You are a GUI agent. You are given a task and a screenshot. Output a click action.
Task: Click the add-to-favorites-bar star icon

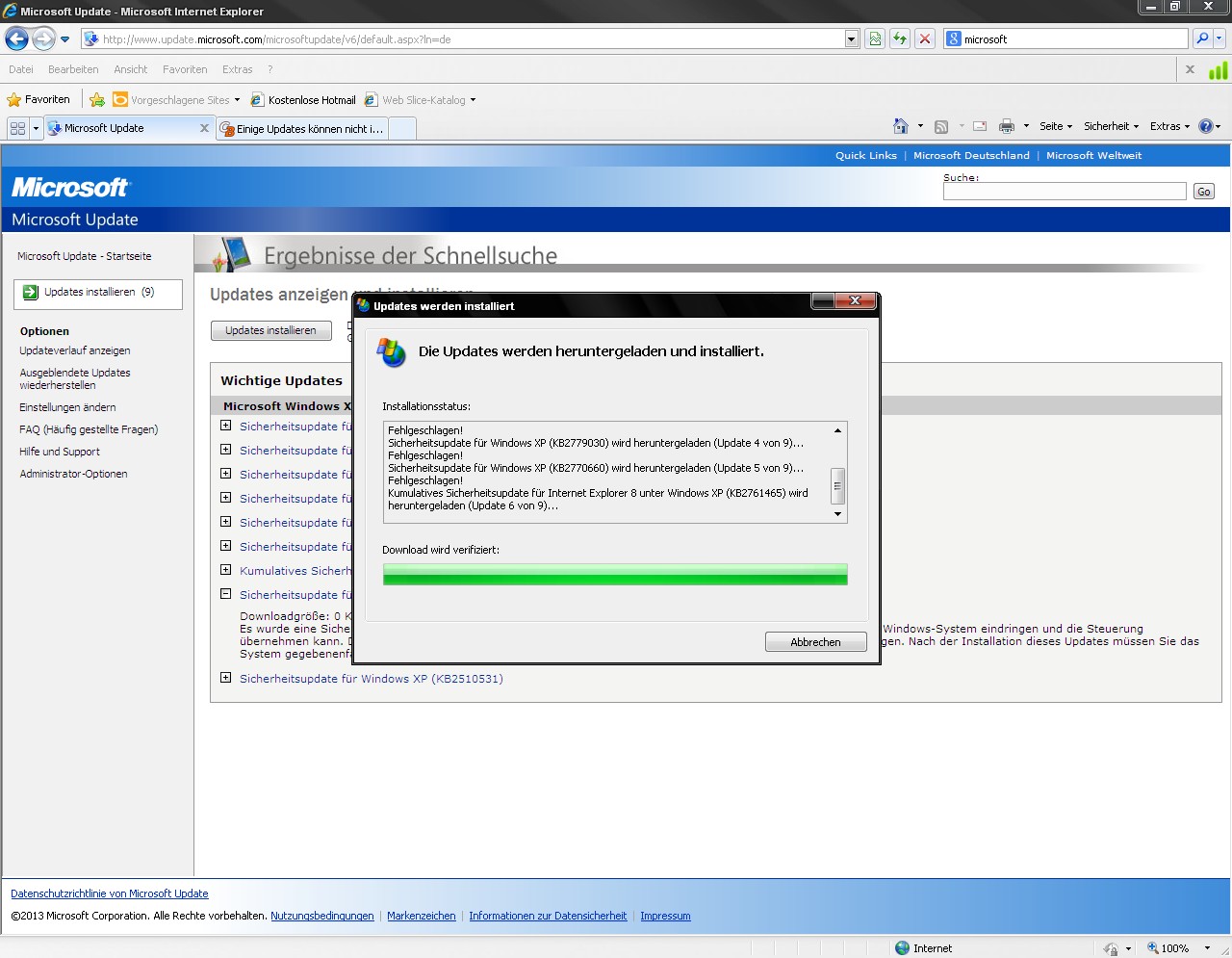(97, 99)
